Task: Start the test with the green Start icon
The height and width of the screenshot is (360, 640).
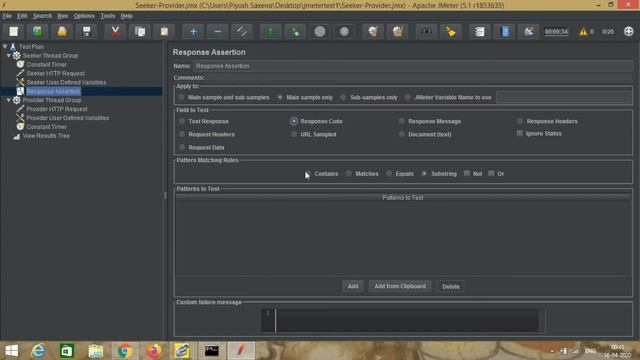Action: (x=270, y=31)
